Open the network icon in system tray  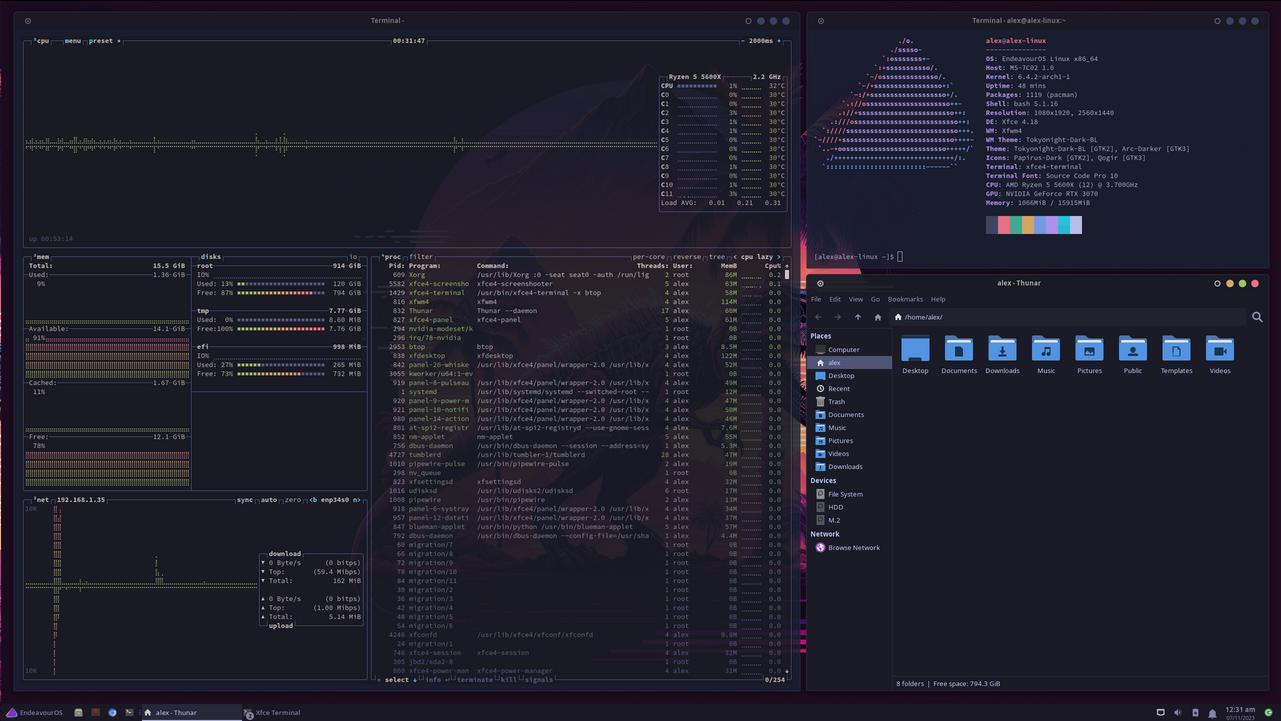click(x=1161, y=713)
